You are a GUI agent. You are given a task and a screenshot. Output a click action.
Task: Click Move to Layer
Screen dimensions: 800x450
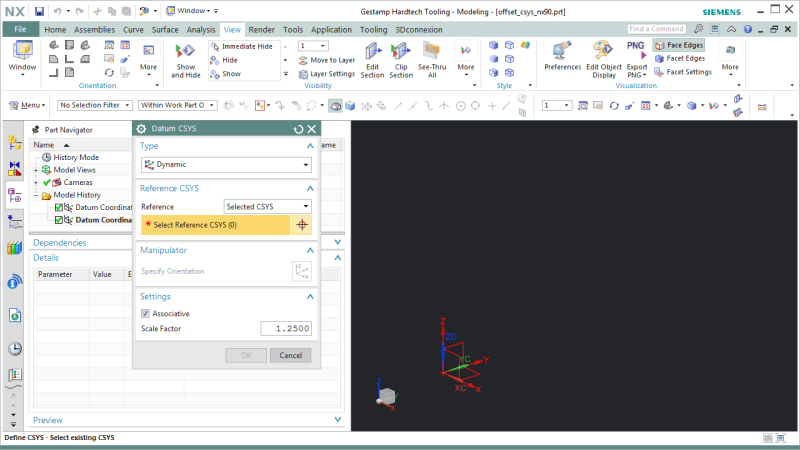click(x=327, y=60)
